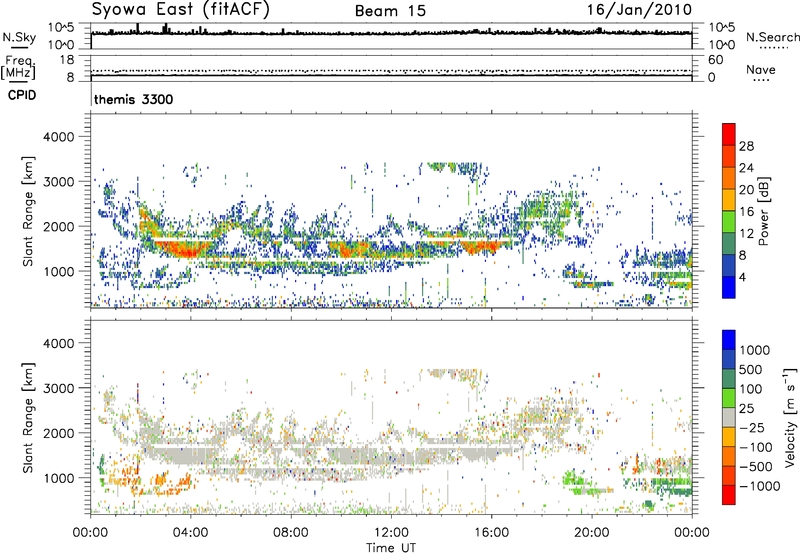The height and width of the screenshot is (554, 800).
Task: Click velocity panel 'Slant Range [km]' label
Action: [28, 417]
